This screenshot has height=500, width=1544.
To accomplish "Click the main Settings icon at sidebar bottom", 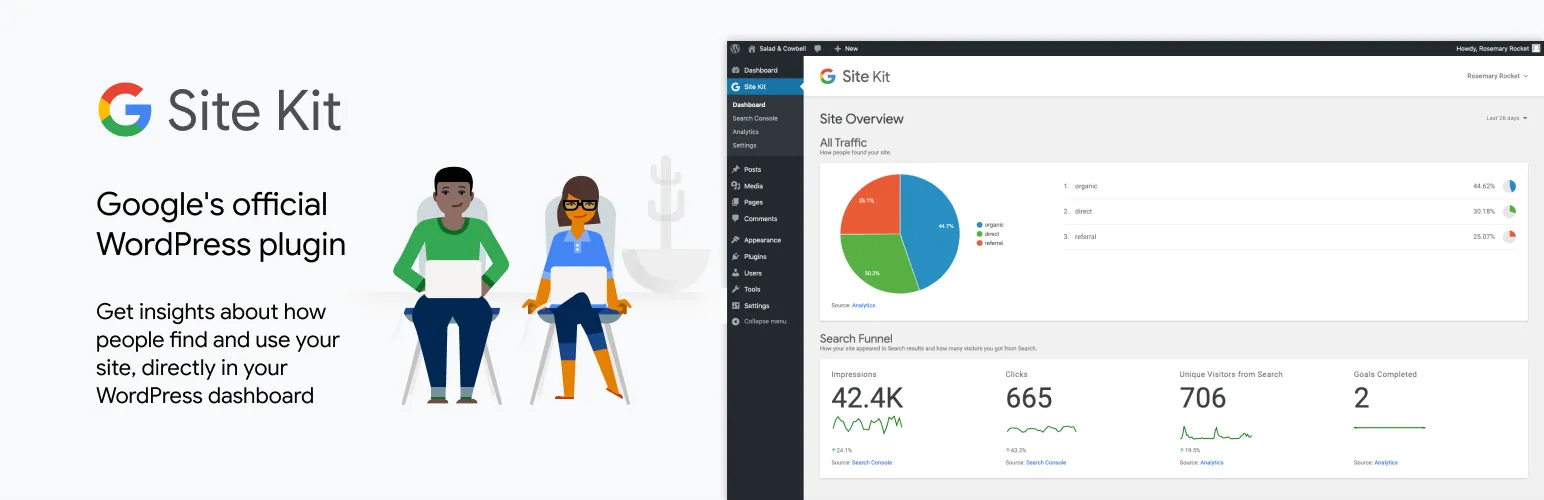I will tap(736, 305).
